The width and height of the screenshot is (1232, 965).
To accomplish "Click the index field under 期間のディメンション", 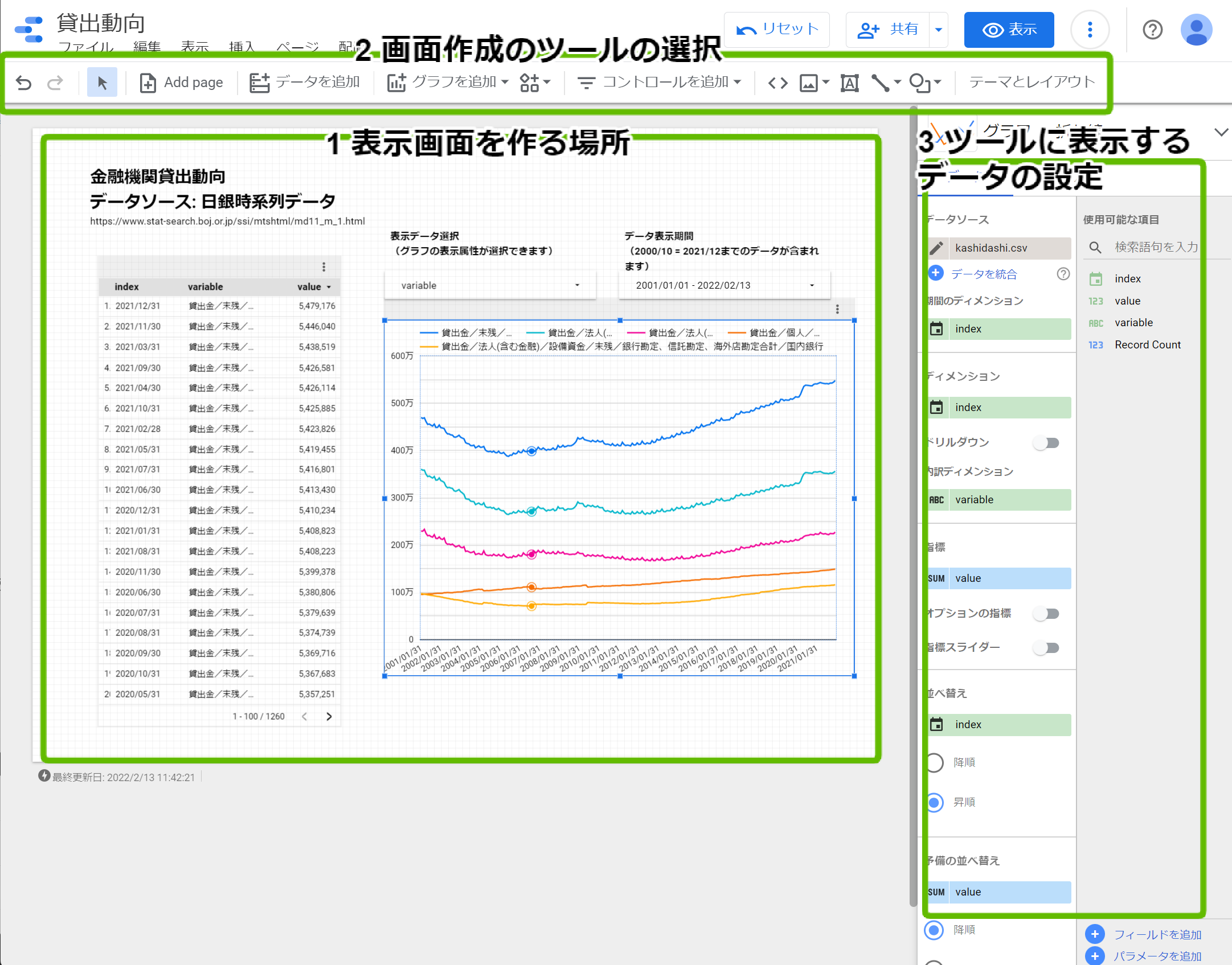I will click(999, 329).
